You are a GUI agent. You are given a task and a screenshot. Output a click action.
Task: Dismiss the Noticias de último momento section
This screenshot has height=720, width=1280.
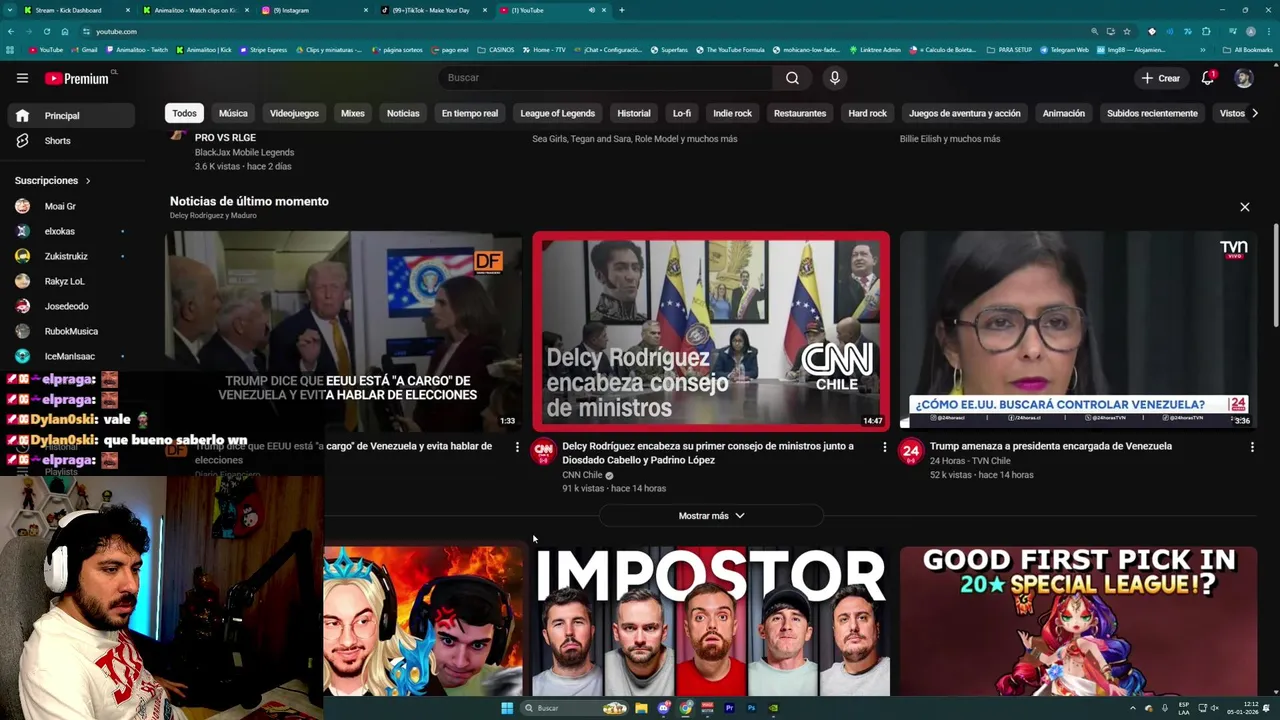coord(1245,207)
